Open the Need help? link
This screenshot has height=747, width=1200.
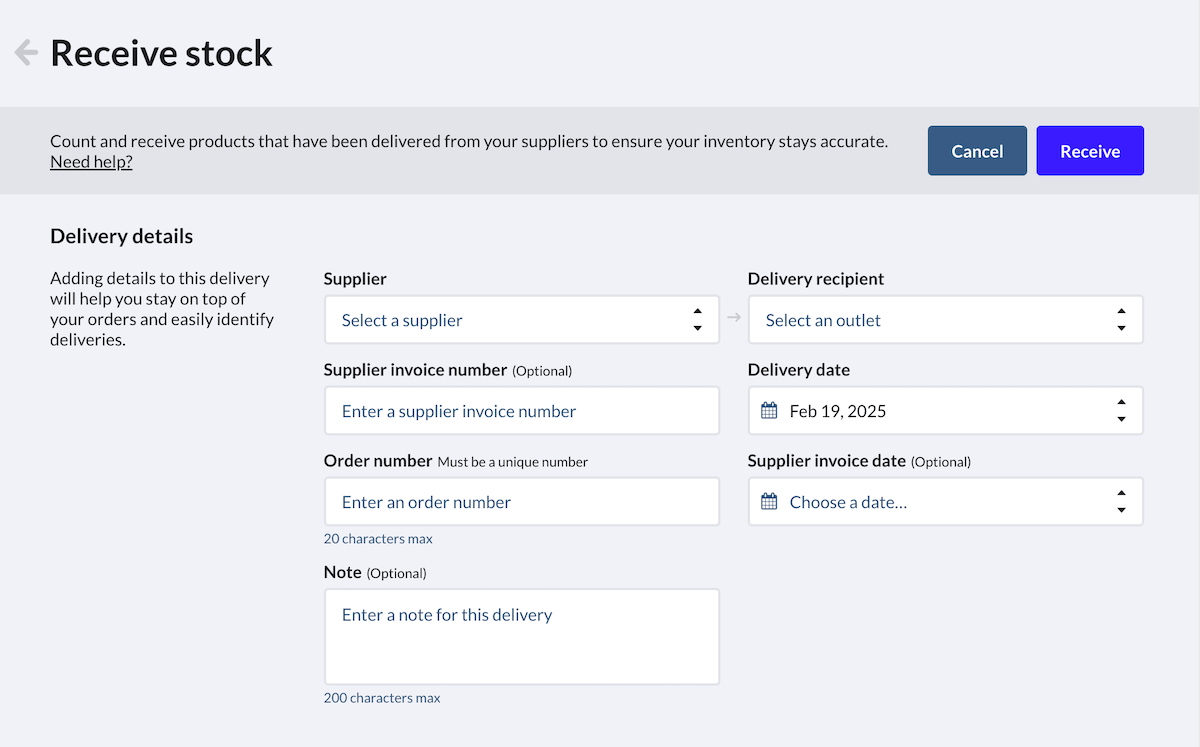(91, 162)
